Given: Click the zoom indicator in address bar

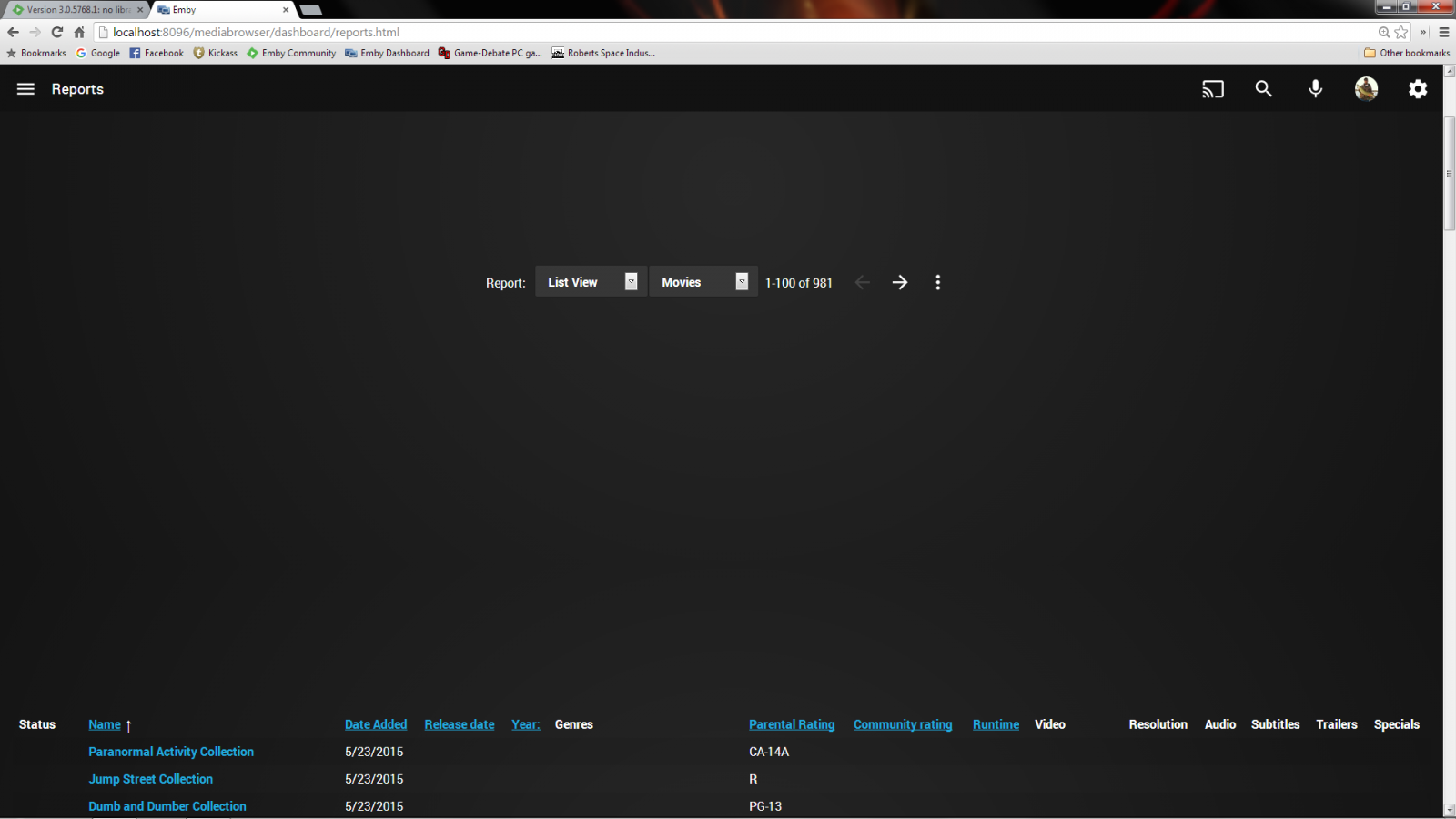Looking at the screenshot, I should pyautogui.click(x=1384, y=32).
